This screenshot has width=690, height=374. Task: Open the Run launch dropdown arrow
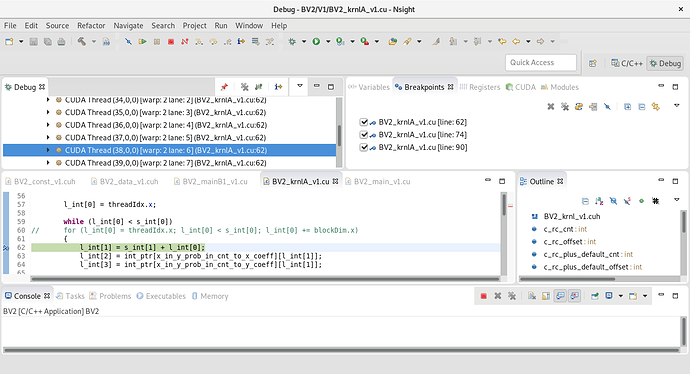click(x=328, y=41)
